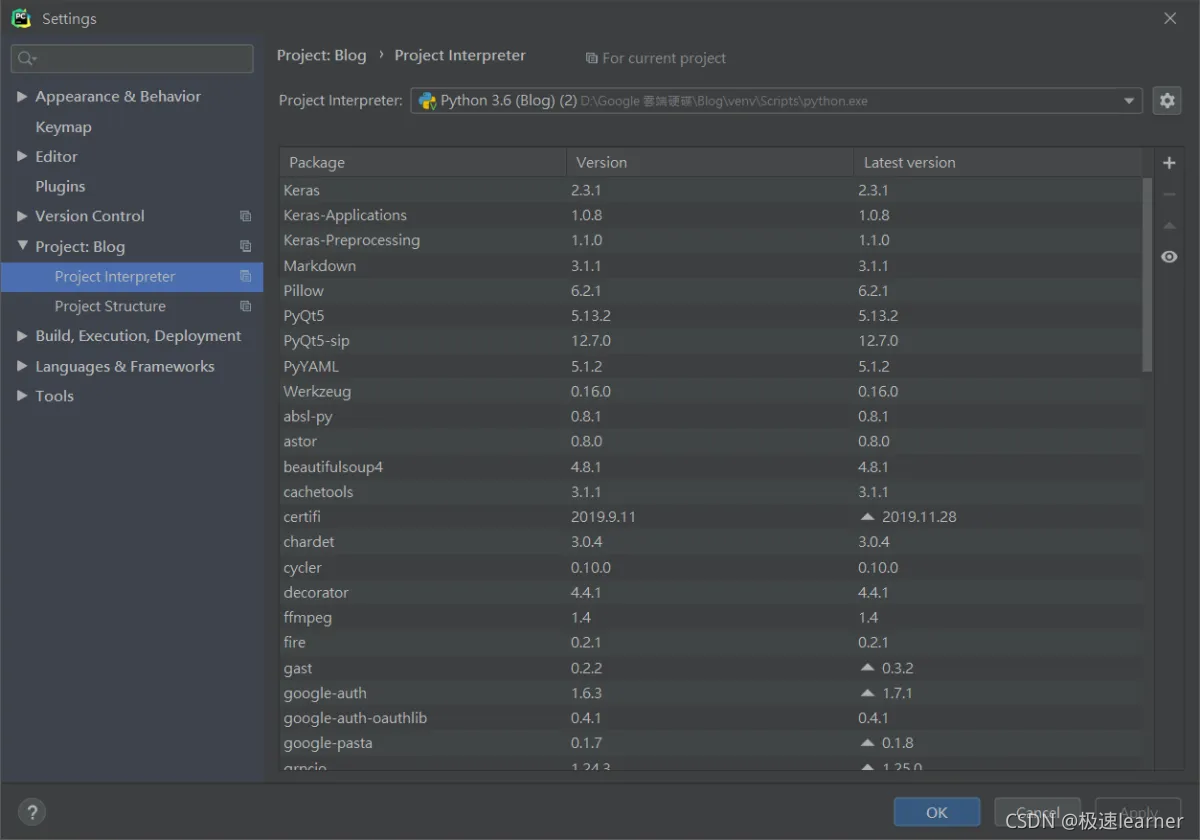Click upgrade arrow next to google-auth 1.7.1

(x=867, y=693)
